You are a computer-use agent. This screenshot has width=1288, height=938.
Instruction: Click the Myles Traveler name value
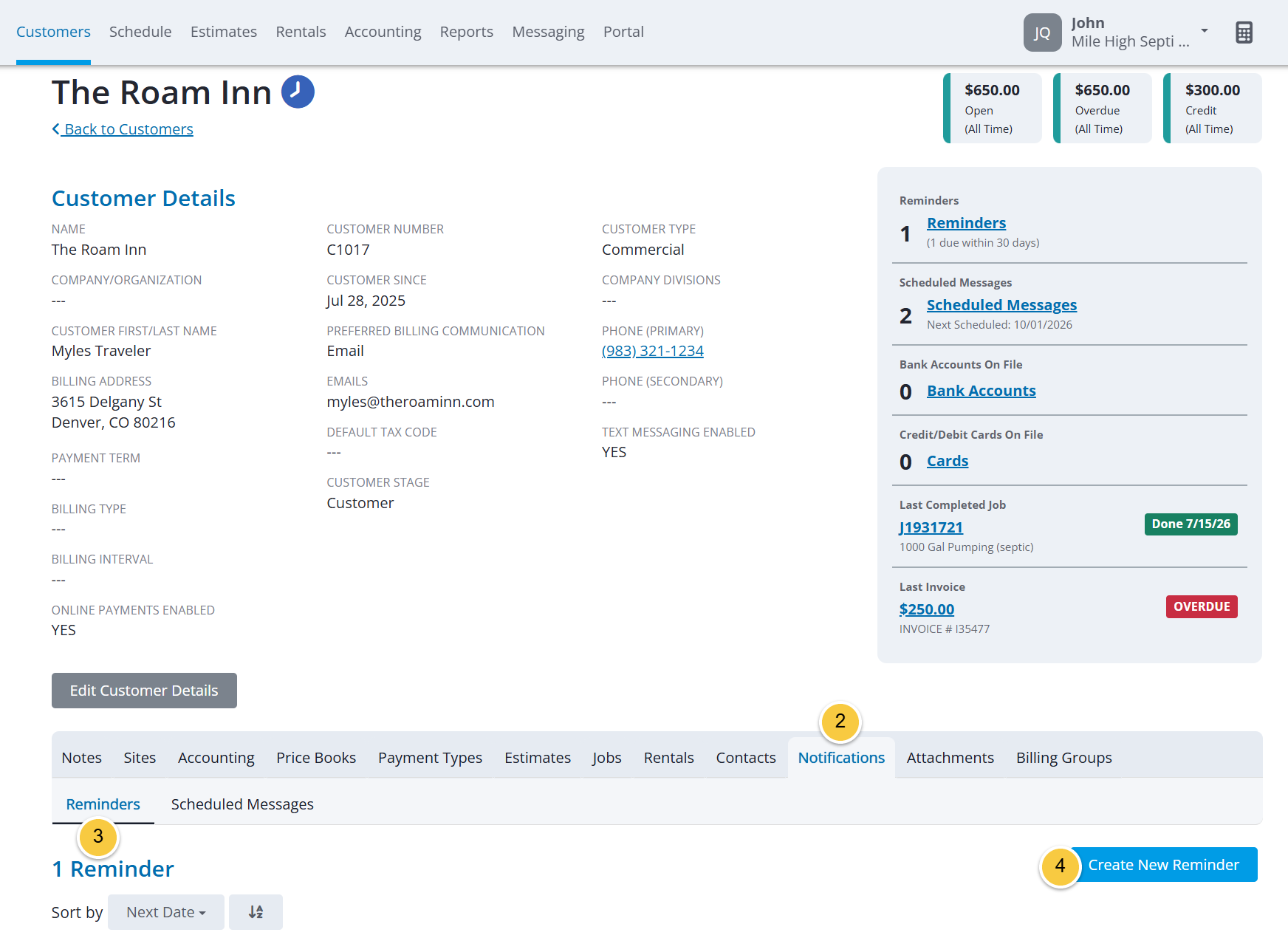click(101, 351)
